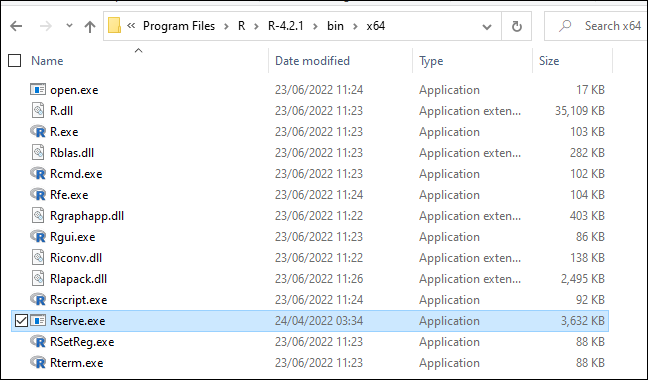648x380 pixels.
Task: Show hidden path segments via double chevron
Action: 131,26
